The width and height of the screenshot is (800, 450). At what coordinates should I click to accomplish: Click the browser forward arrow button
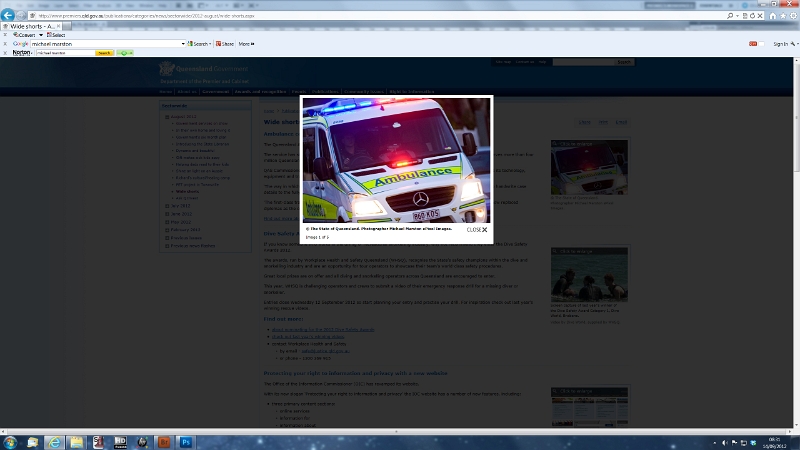click(x=21, y=16)
